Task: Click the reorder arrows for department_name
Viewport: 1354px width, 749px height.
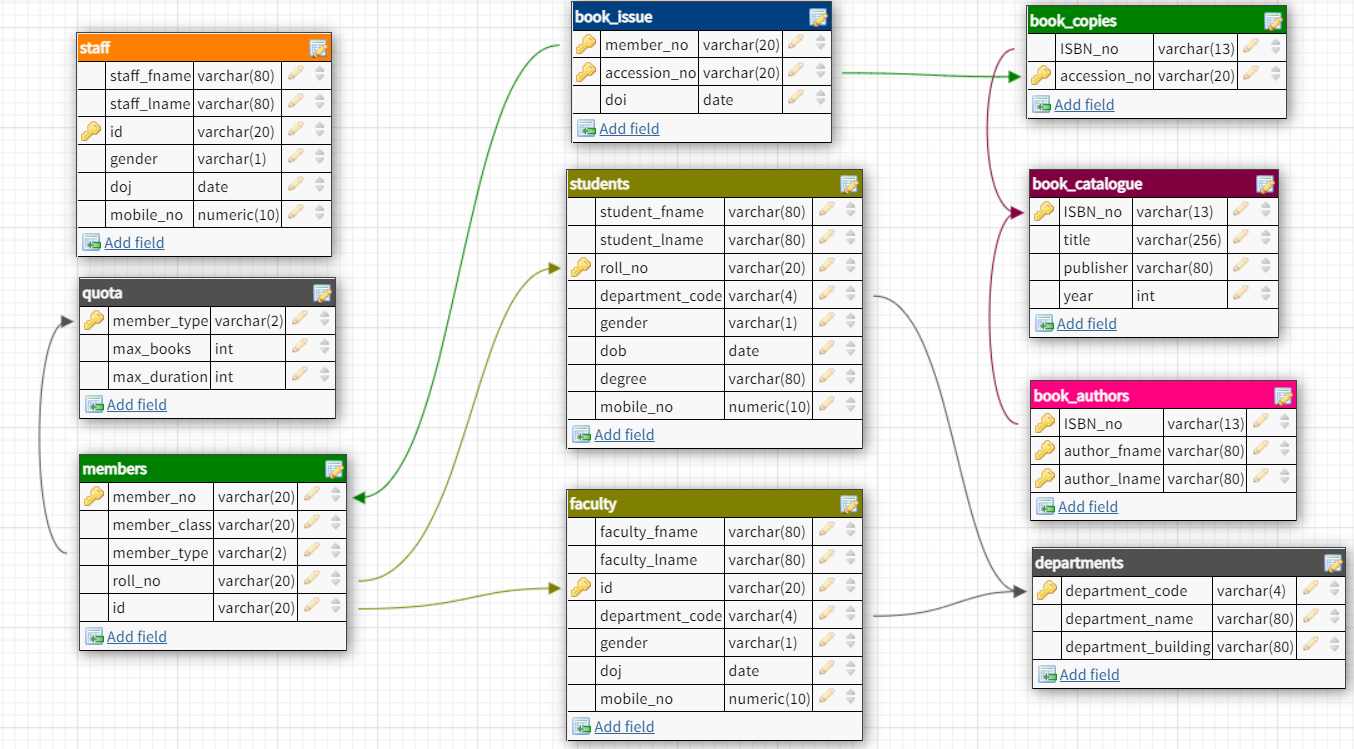Action: tap(1335, 618)
